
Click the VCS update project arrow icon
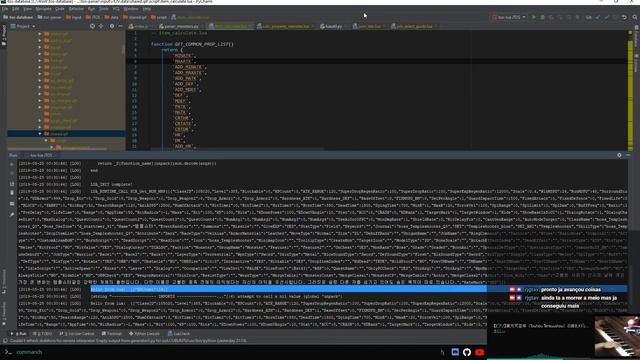tap(598, 17)
